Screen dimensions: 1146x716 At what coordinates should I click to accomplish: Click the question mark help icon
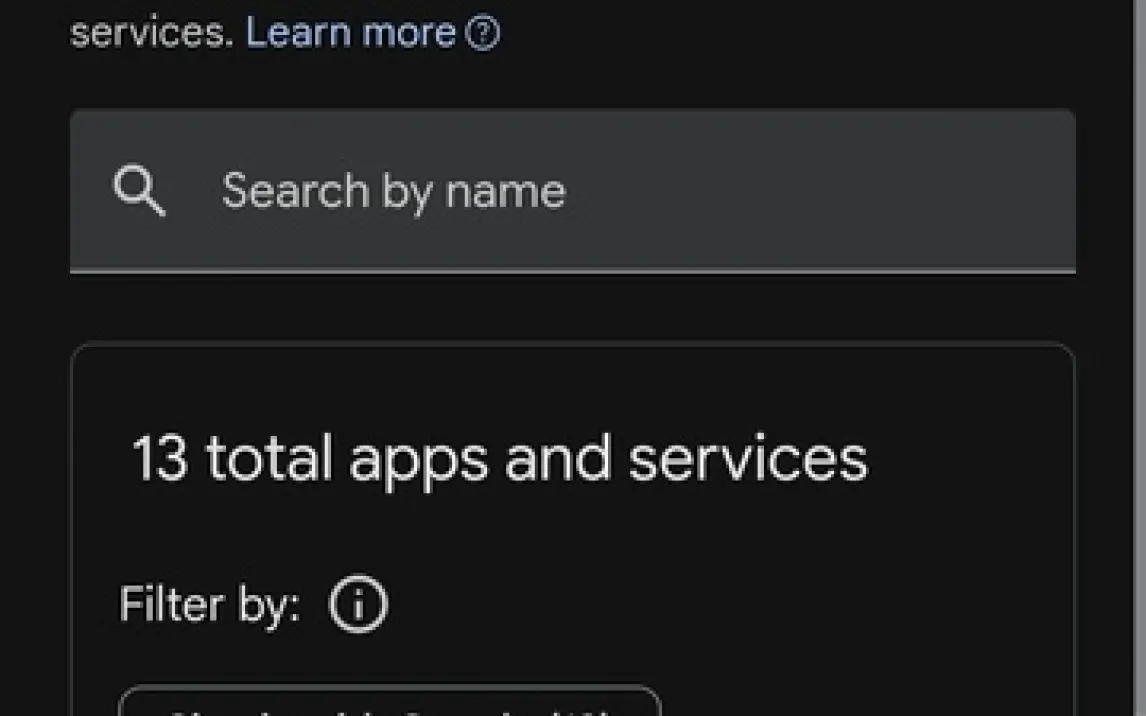click(483, 34)
